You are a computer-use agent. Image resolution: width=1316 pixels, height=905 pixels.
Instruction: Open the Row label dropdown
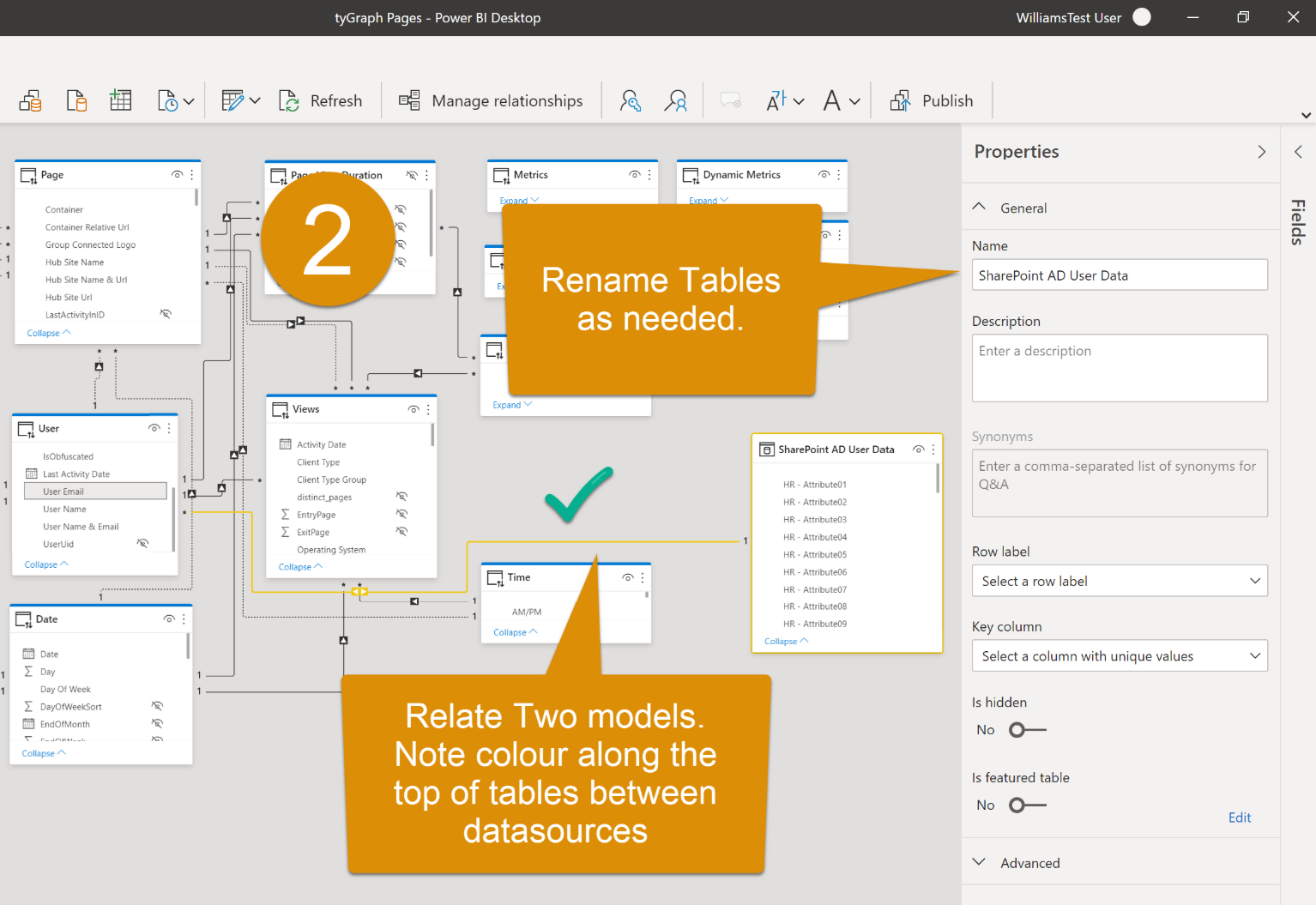point(1120,581)
